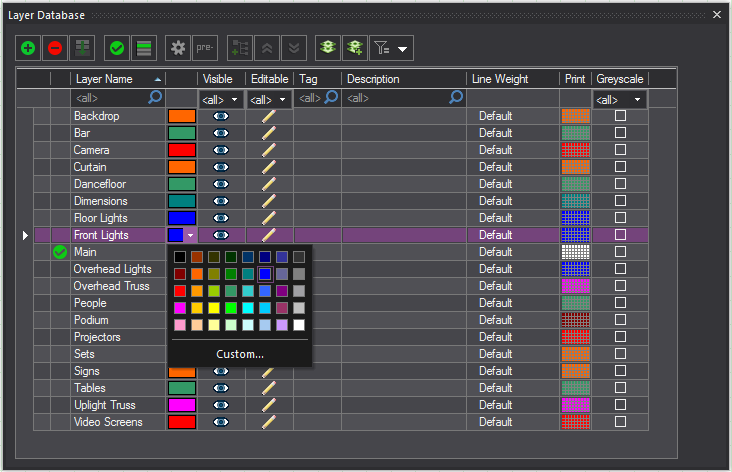Click the Line Weight column header

[x=513, y=79]
